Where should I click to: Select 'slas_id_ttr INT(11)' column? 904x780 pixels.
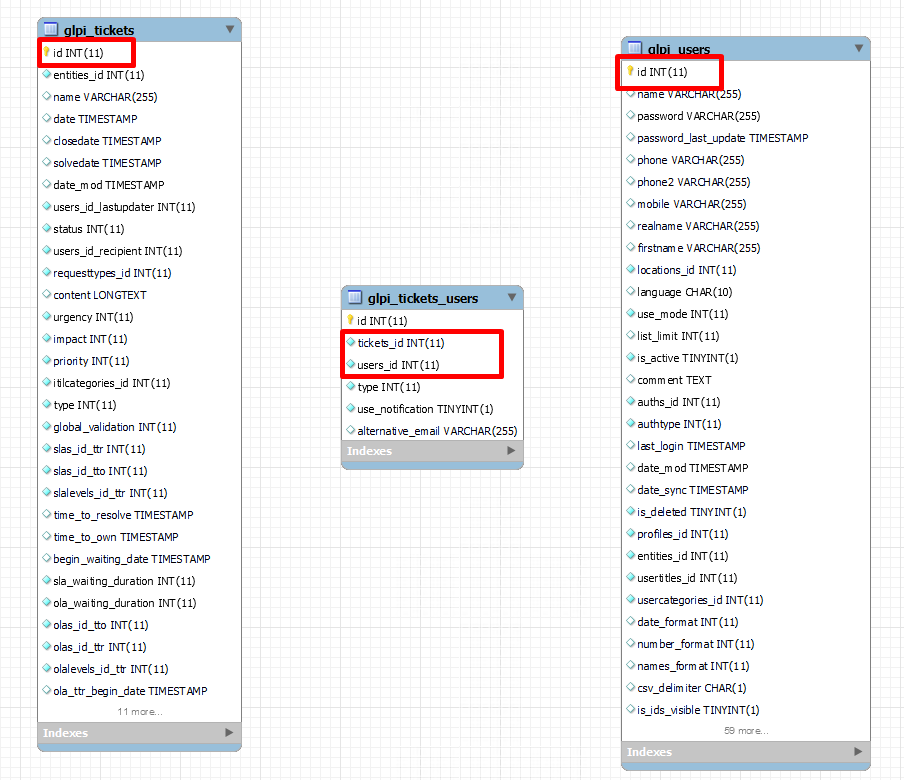point(99,449)
